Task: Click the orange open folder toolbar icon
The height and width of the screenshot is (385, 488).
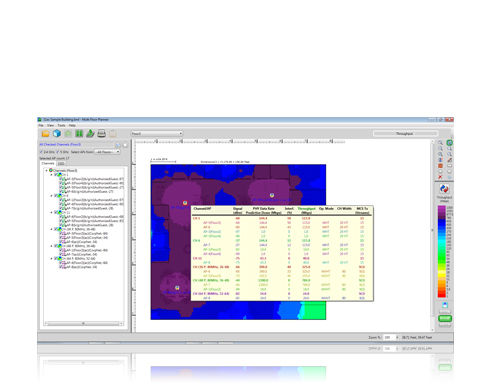Action: (45, 134)
